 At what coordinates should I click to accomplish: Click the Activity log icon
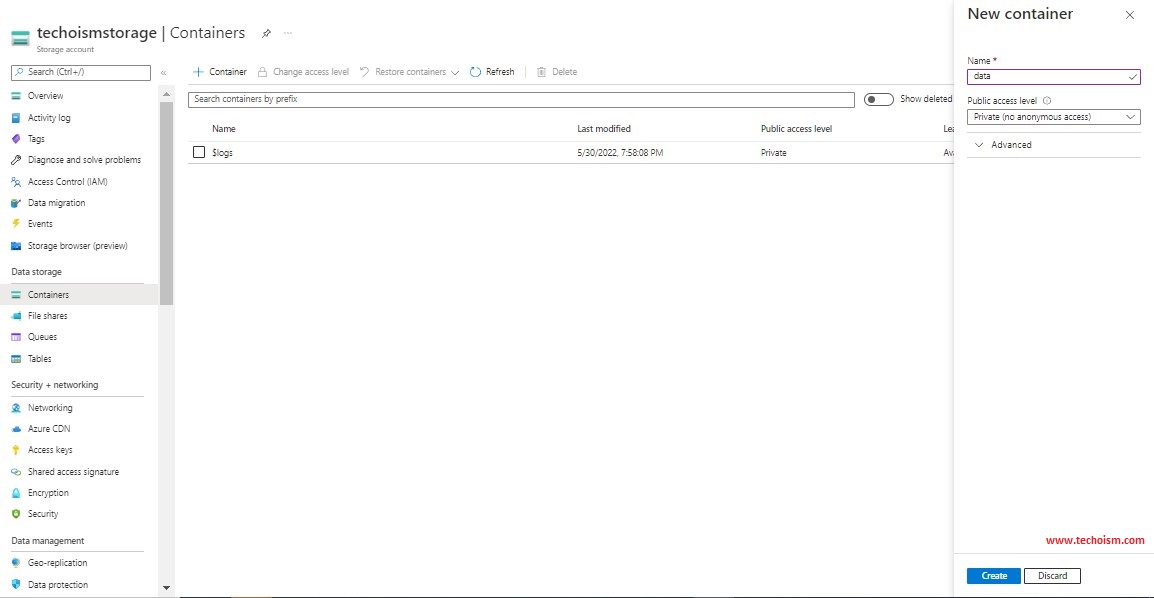(x=16, y=118)
